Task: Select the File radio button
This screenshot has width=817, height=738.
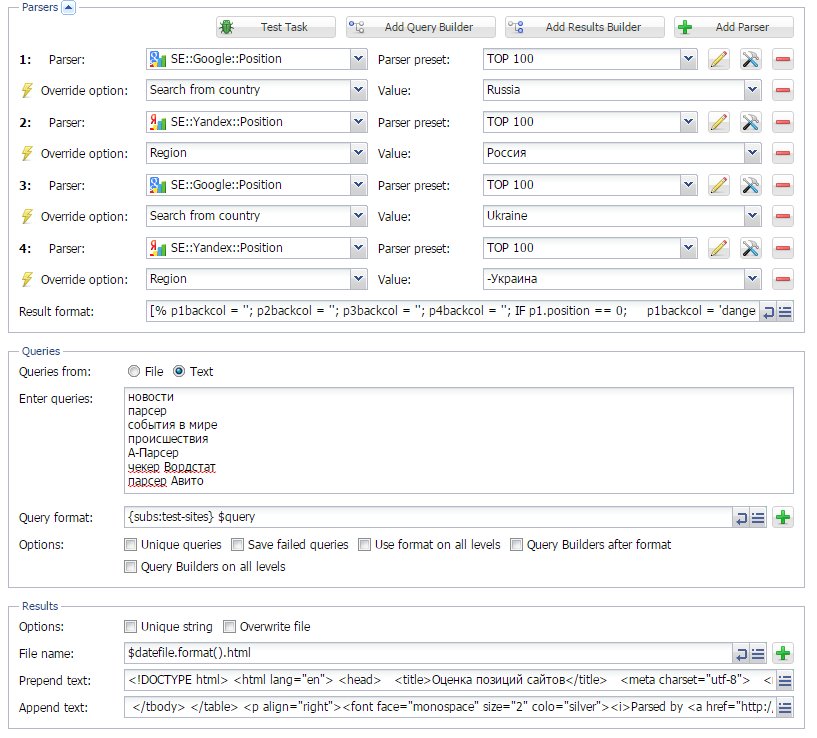Action: pyautogui.click(x=133, y=372)
